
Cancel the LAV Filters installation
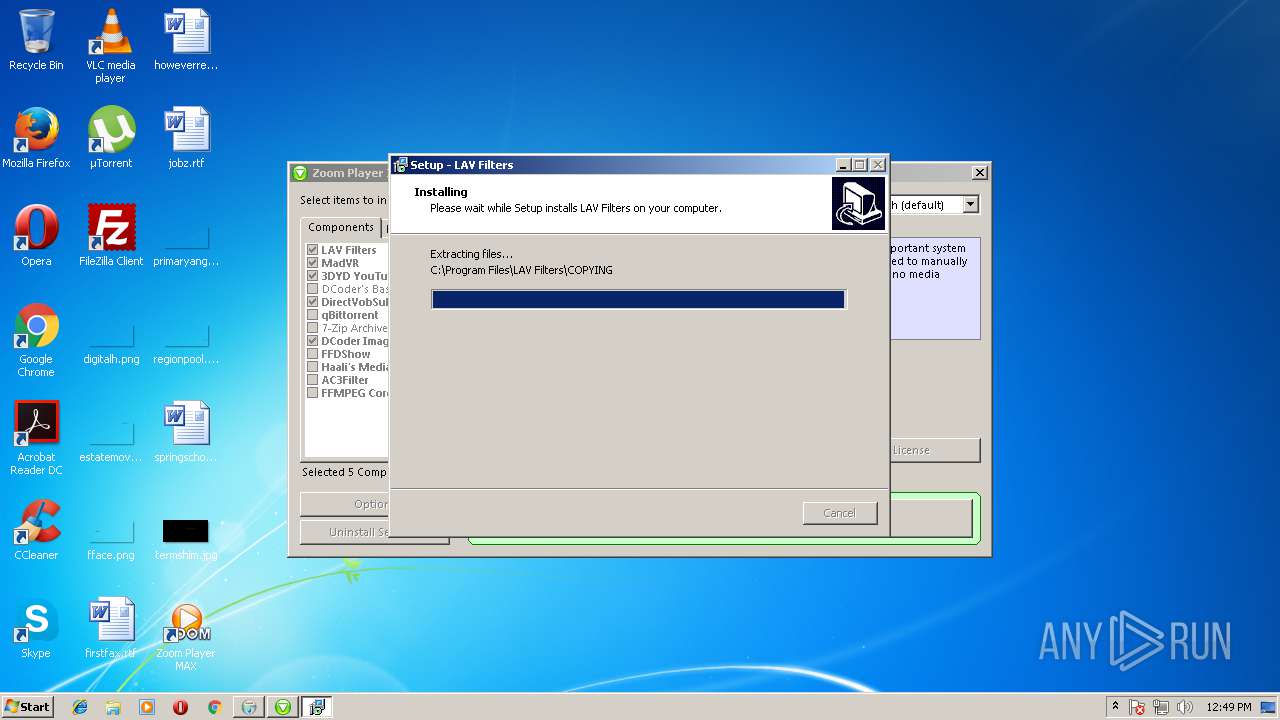[840, 513]
